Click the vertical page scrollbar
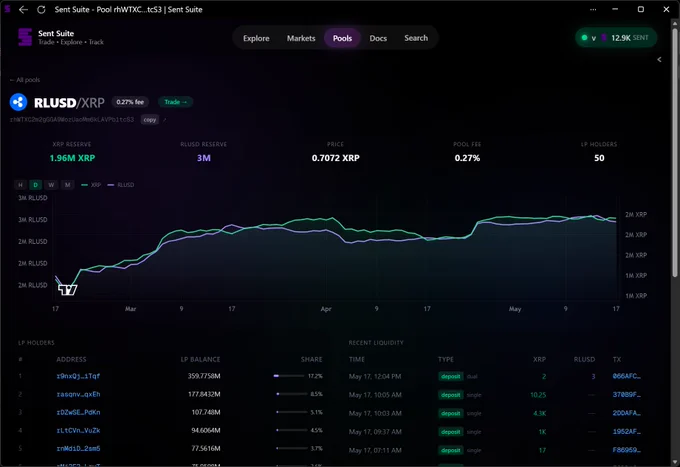 [674, 152]
